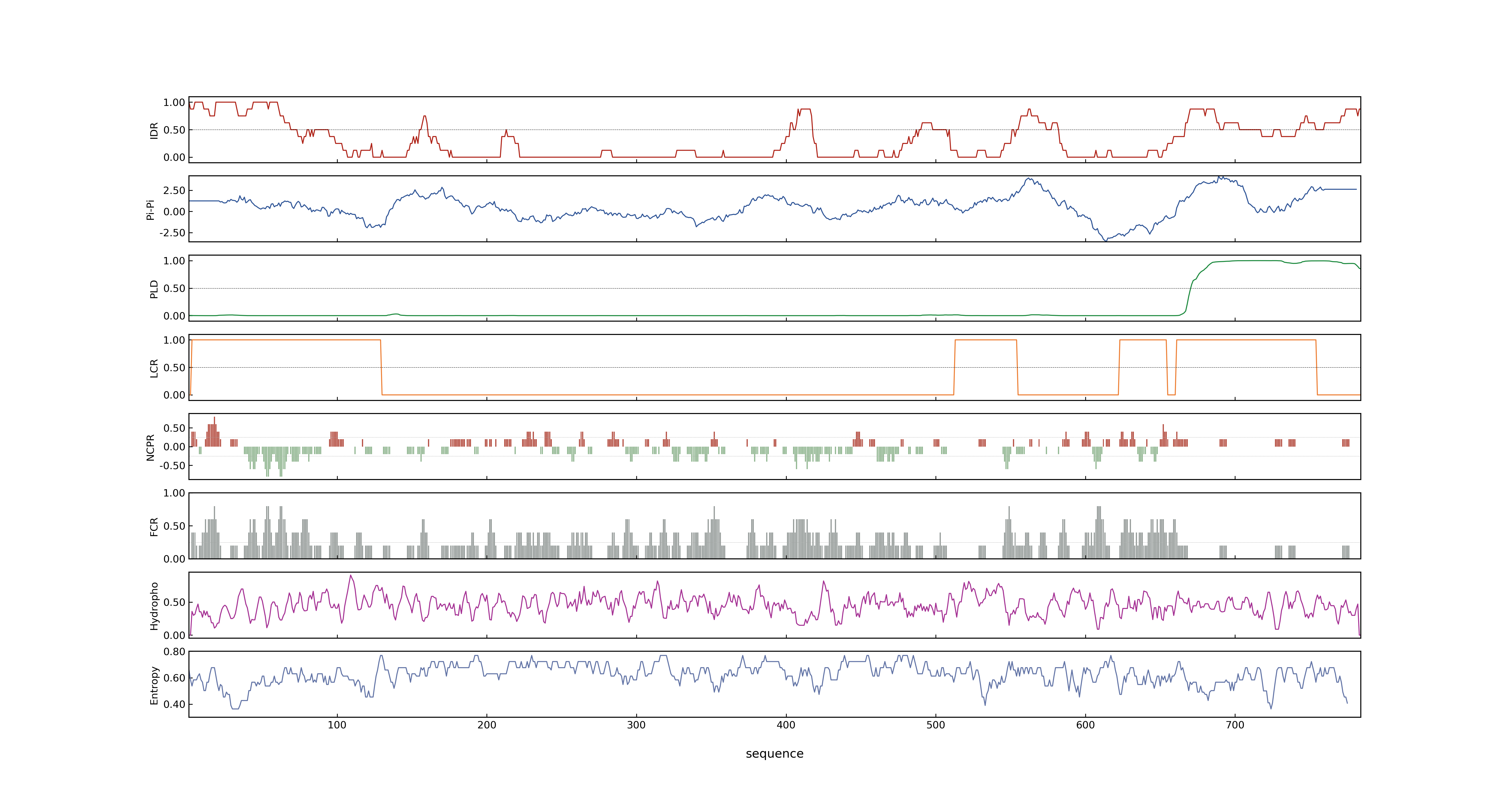1512x806 pixels.
Task: Click the x-axis tick label 600
Action: (x=1085, y=725)
